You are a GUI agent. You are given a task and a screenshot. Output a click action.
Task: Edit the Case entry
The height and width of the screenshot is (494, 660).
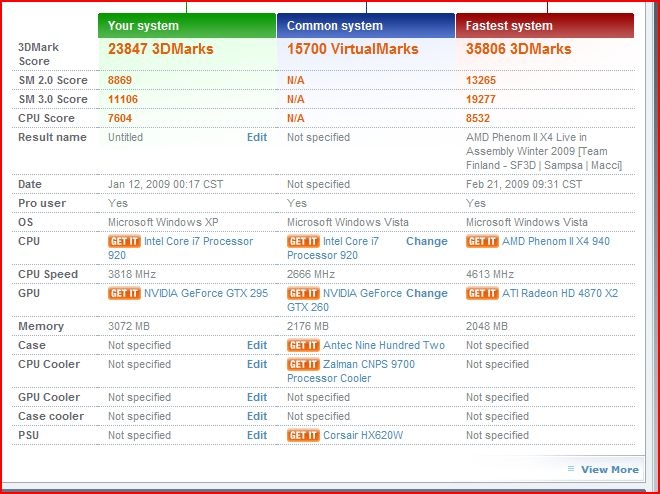(x=257, y=345)
